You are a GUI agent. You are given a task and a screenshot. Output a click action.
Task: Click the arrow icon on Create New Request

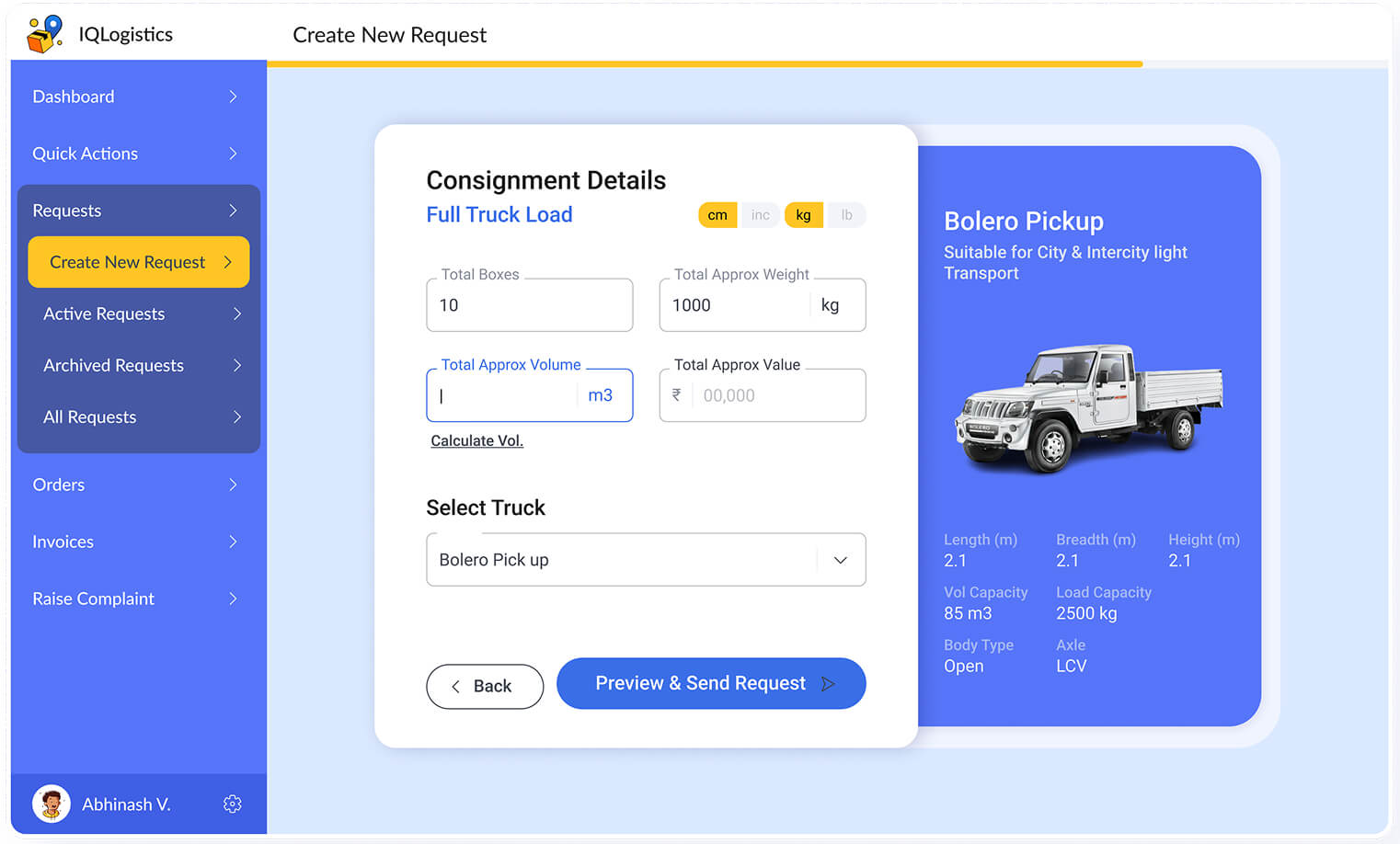pos(231,262)
